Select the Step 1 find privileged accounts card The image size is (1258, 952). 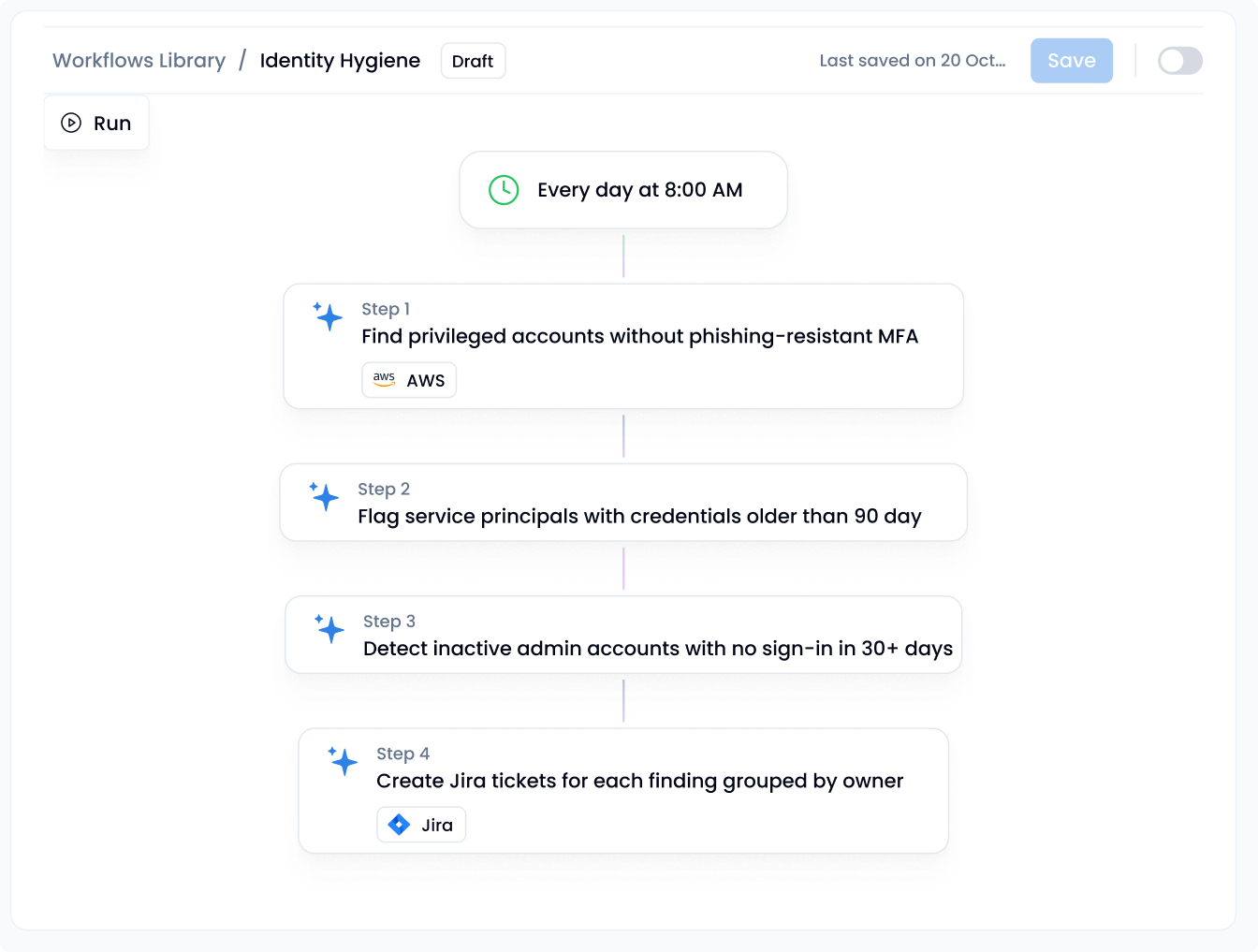[x=639, y=336]
